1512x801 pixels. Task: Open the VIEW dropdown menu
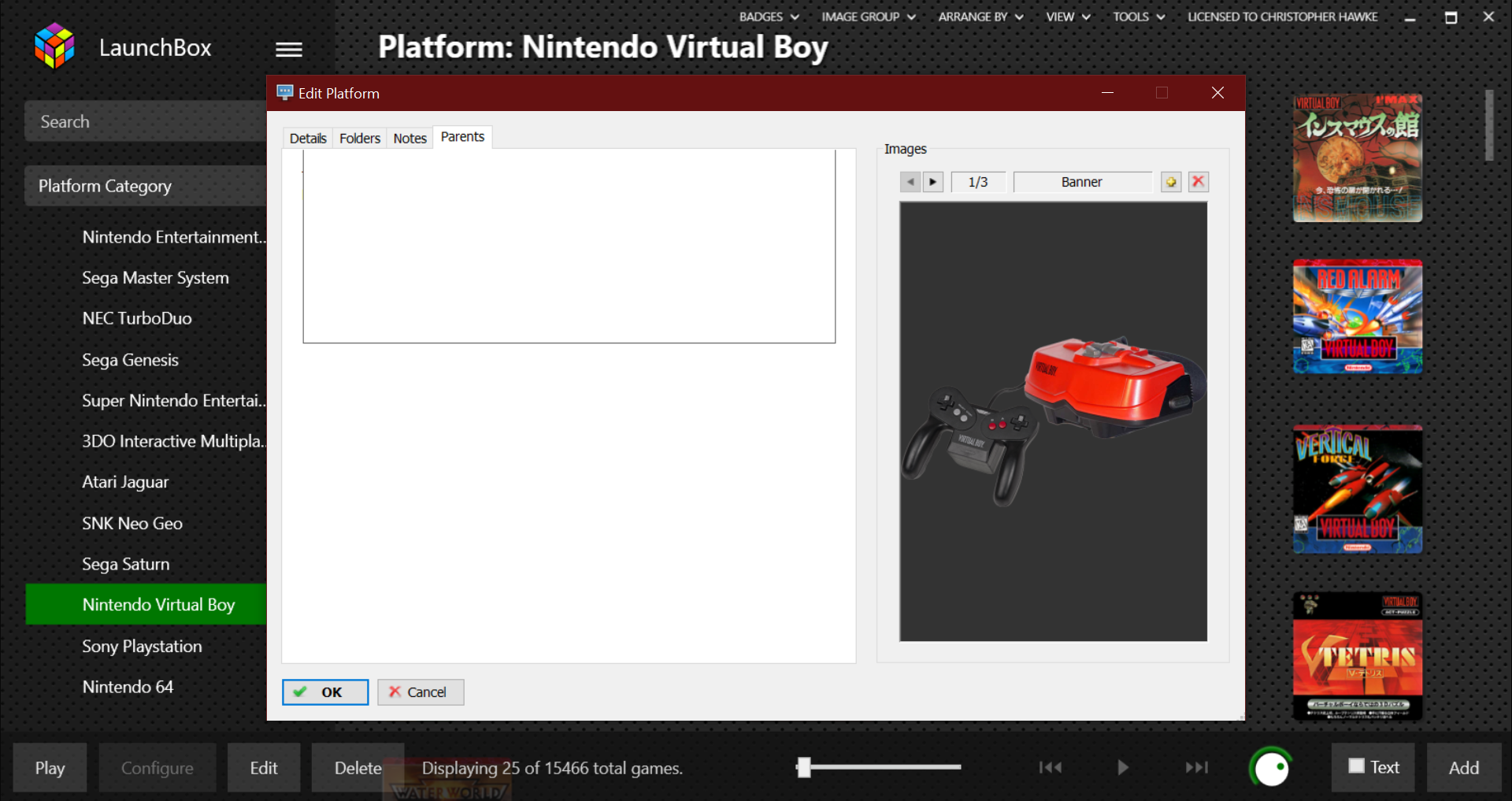tap(1068, 17)
